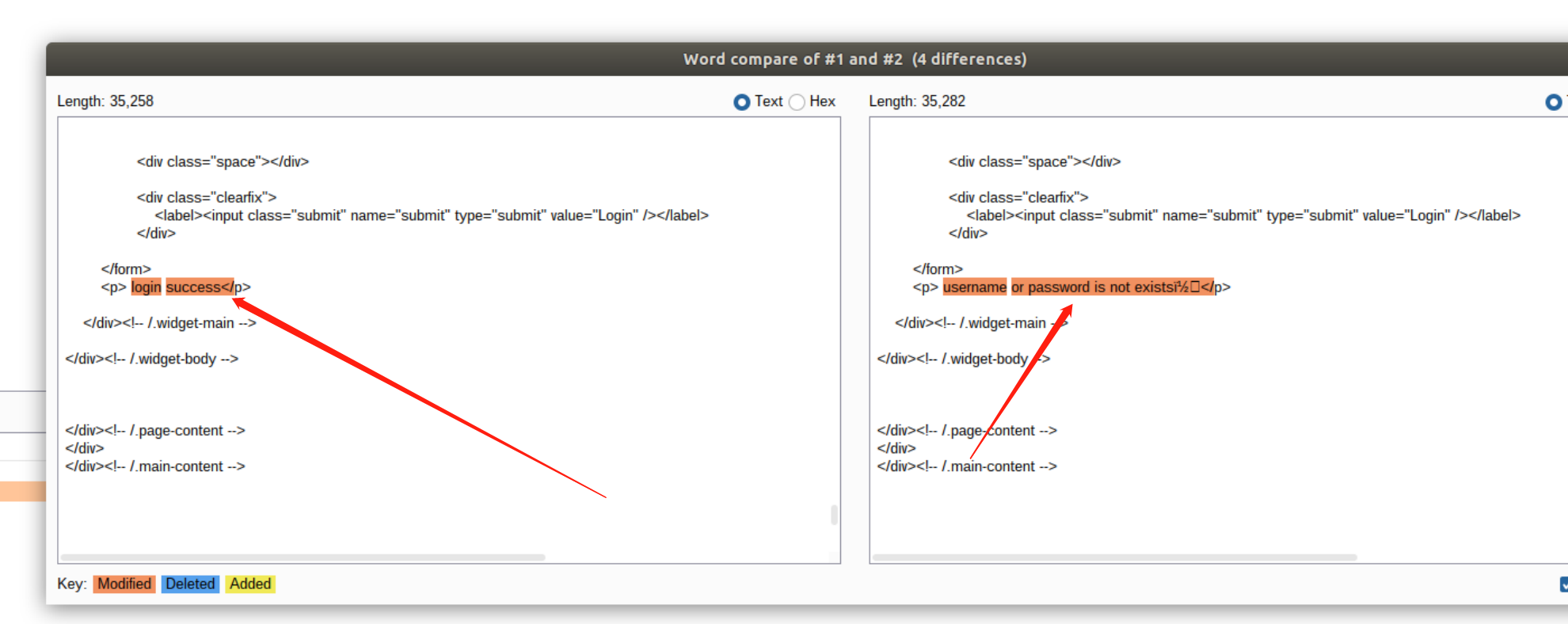Click '/.main-content' comment line in right pane

967,466
